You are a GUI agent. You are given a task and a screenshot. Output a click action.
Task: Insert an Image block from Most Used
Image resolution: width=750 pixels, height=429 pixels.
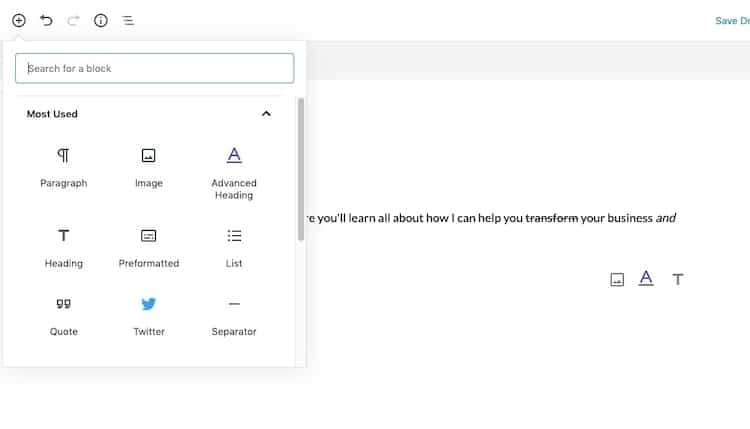coord(149,168)
